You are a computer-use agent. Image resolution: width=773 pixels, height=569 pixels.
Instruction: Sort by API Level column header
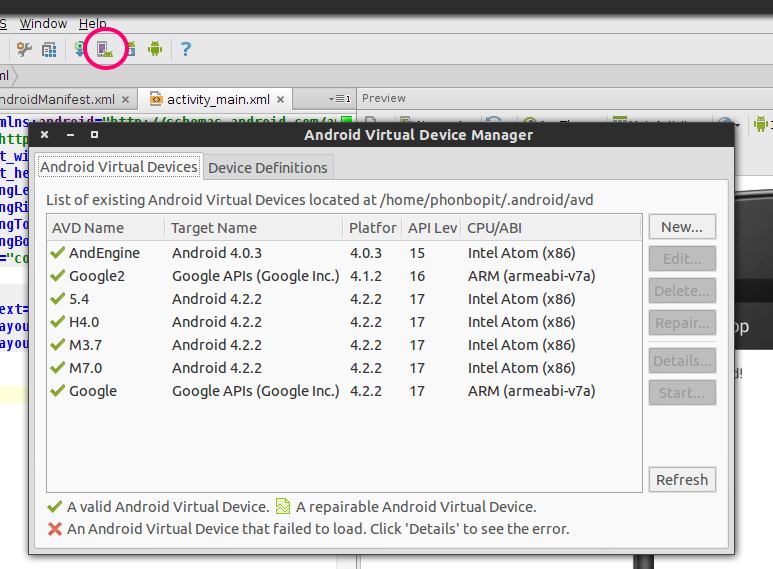432,228
